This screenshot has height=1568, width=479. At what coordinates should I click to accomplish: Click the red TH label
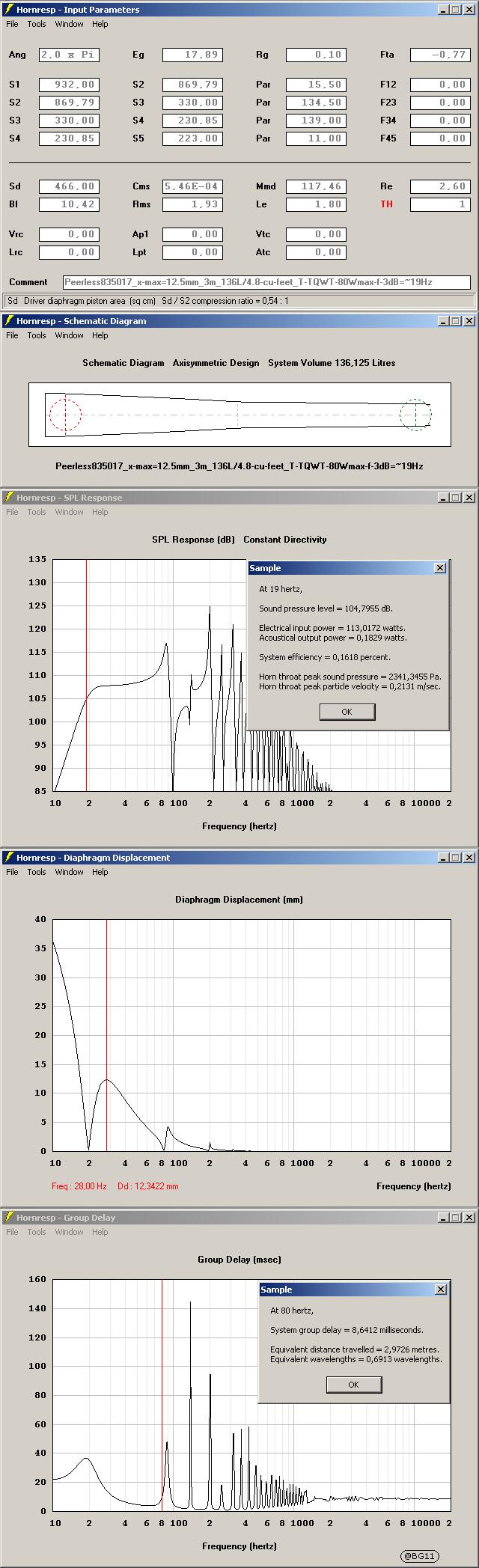pos(386,204)
